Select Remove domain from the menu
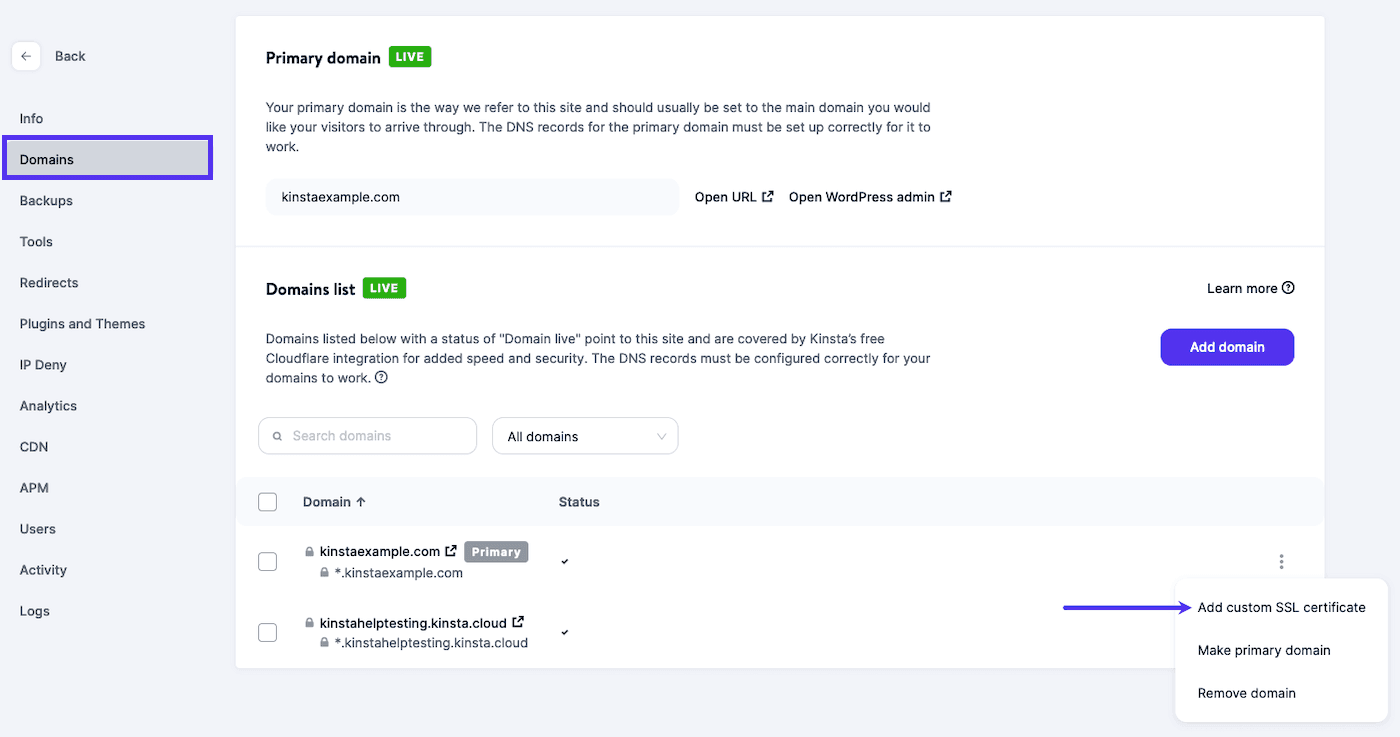 (1246, 693)
